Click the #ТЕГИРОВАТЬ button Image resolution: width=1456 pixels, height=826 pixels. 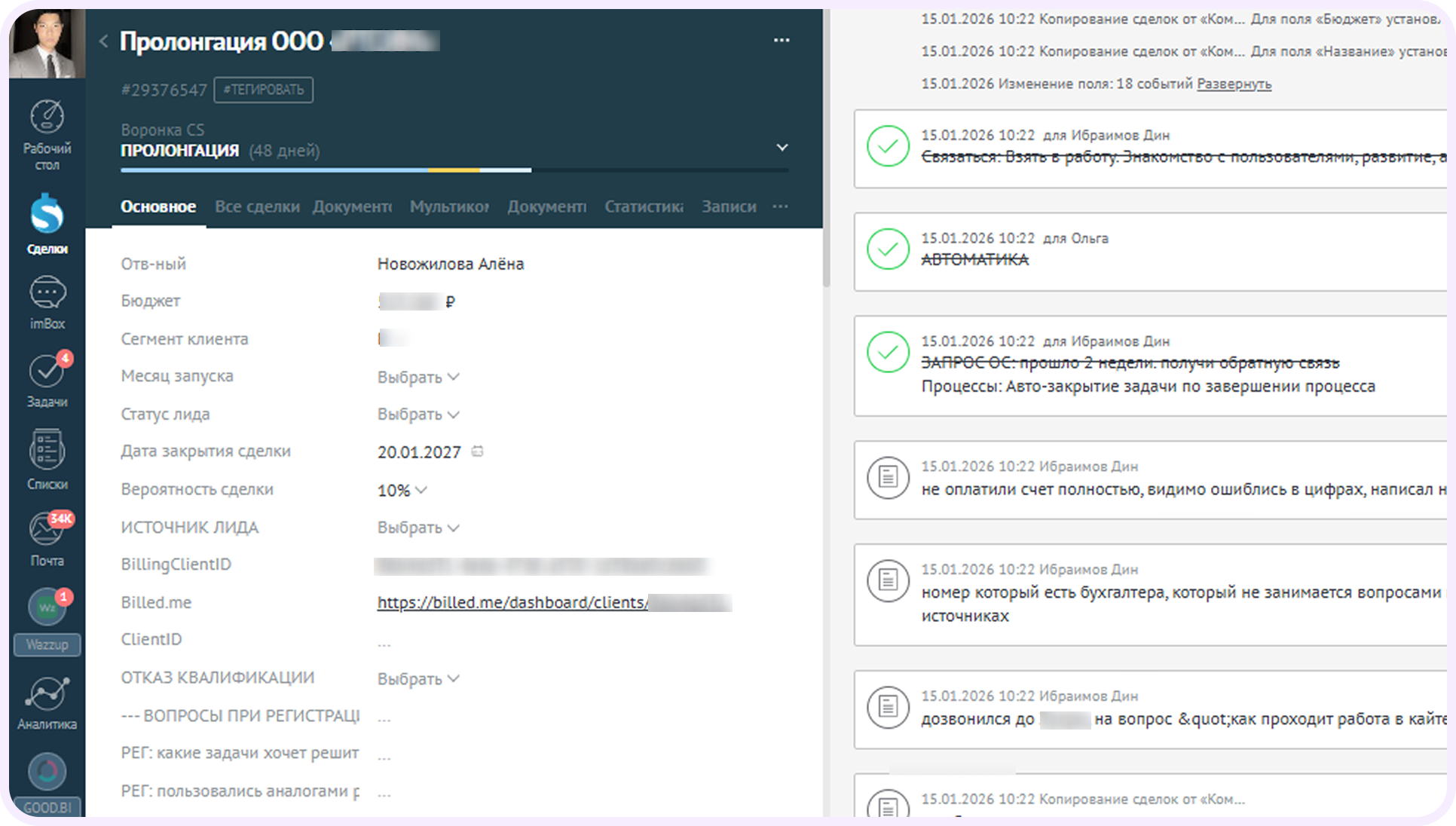263,90
